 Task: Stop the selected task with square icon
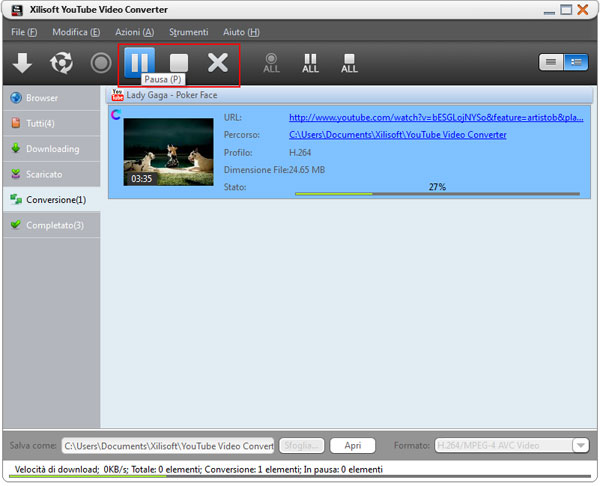tap(179, 63)
